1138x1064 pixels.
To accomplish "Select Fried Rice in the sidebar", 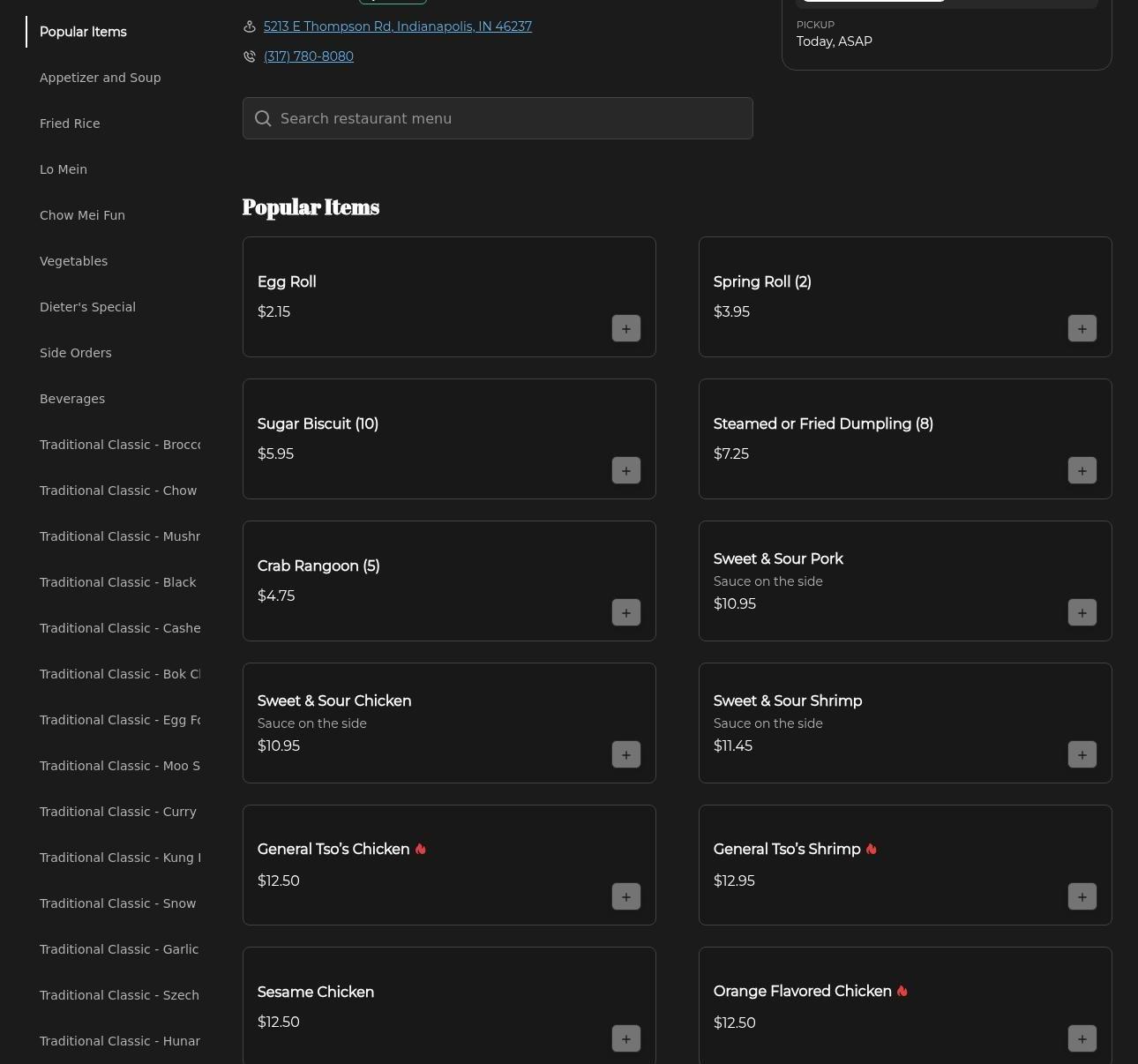I will tap(70, 124).
